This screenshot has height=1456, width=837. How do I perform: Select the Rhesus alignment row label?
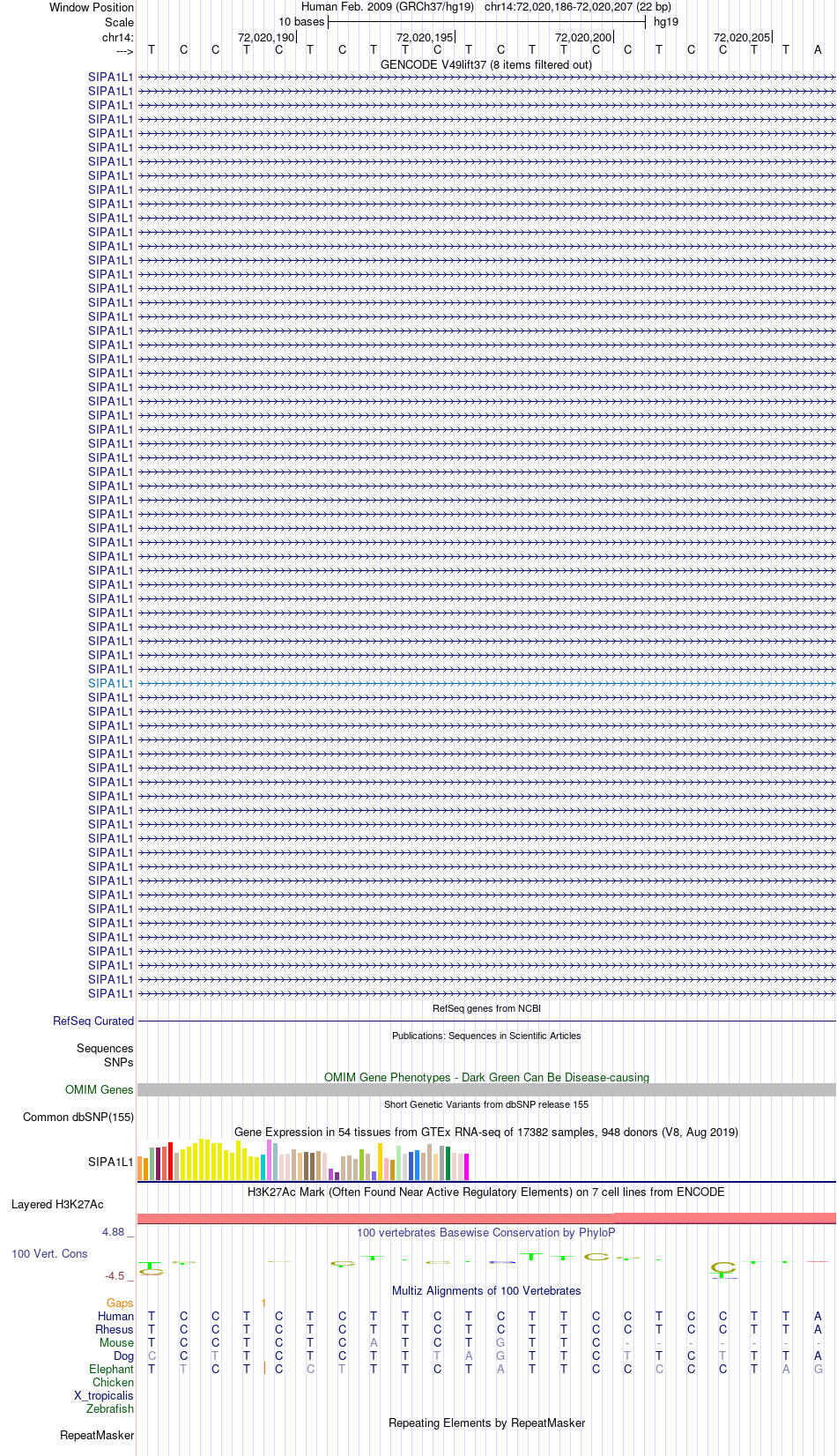point(115,1329)
